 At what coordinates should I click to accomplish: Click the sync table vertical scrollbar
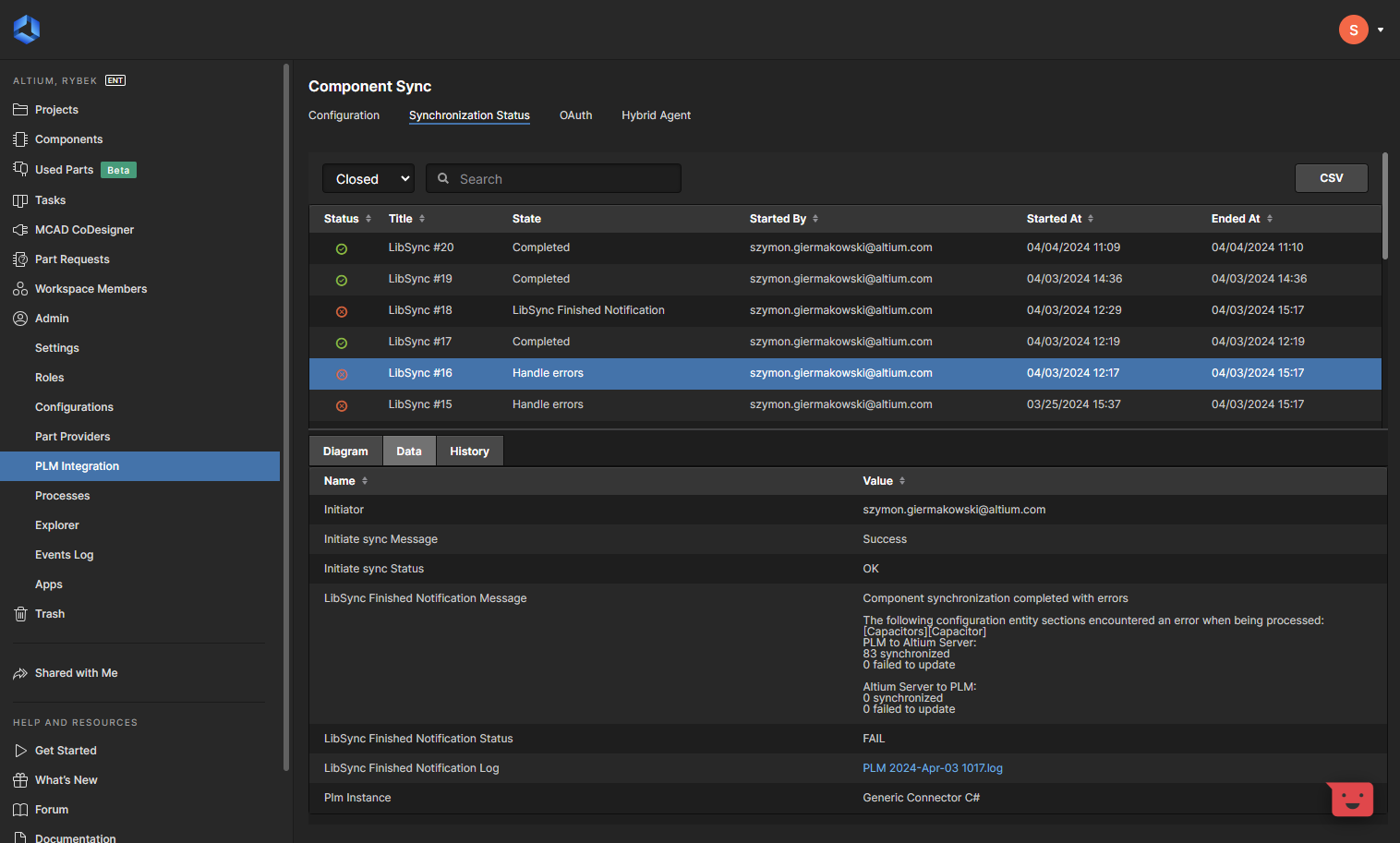pyautogui.click(x=1384, y=206)
